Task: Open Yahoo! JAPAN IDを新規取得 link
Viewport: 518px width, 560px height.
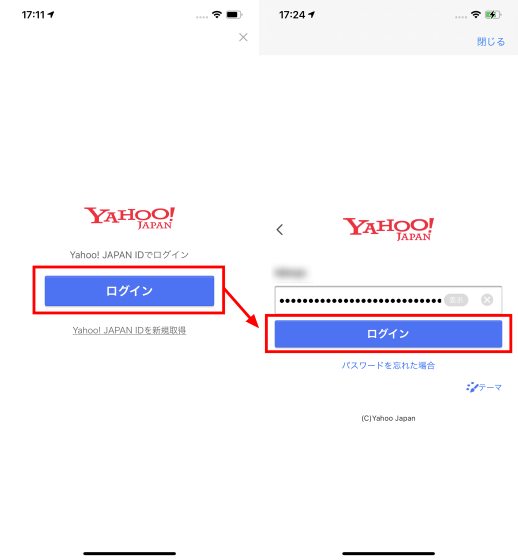Action: pos(129,330)
